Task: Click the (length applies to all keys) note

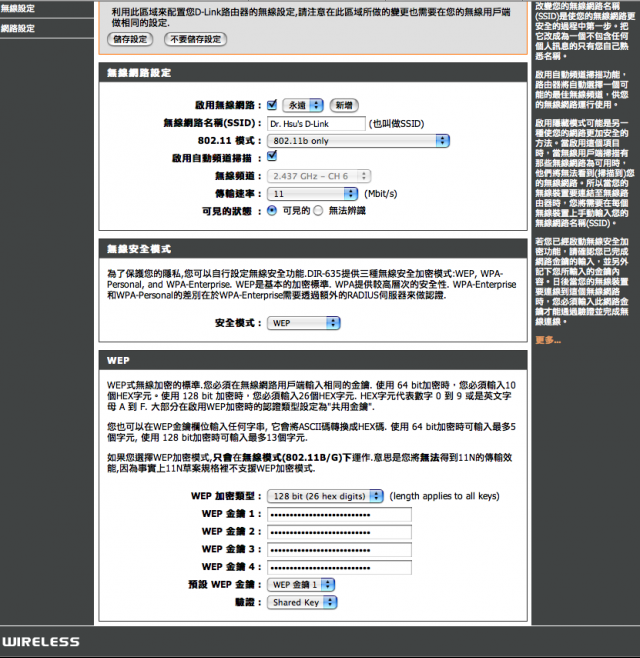Action: pos(444,496)
